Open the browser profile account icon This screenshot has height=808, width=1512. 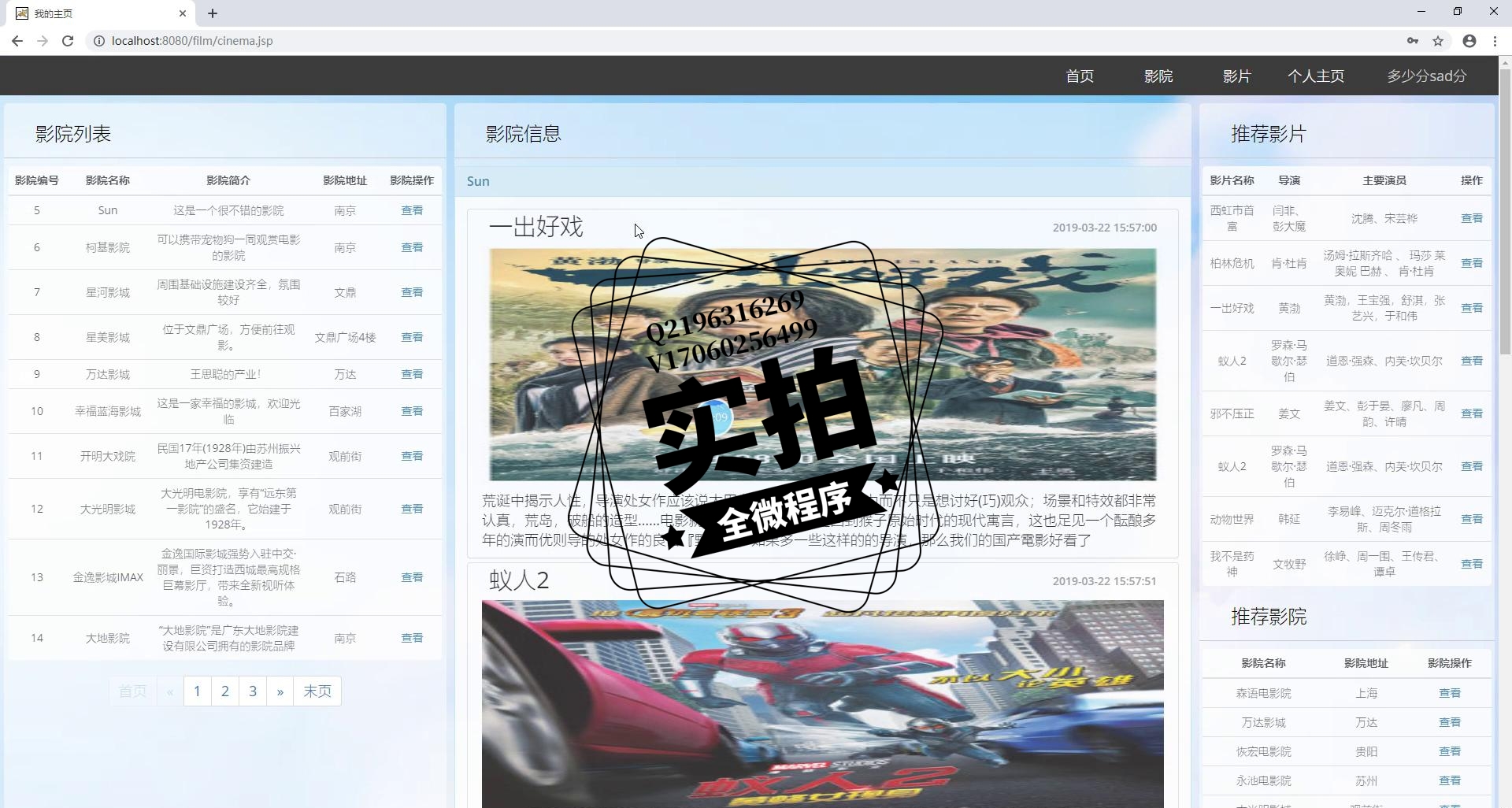click(1469, 41)
